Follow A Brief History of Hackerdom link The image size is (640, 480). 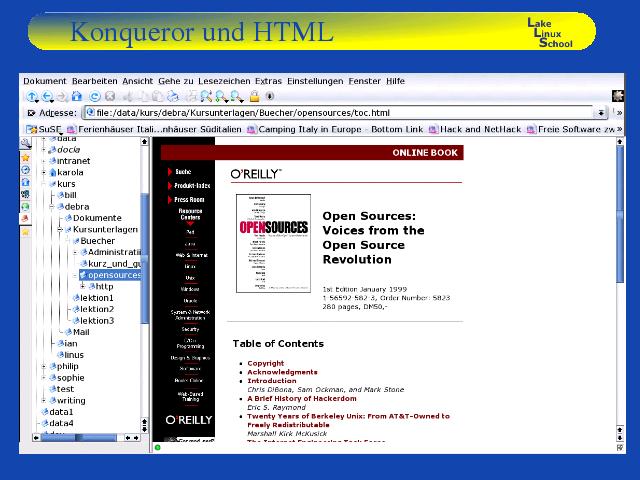(302, 398)
